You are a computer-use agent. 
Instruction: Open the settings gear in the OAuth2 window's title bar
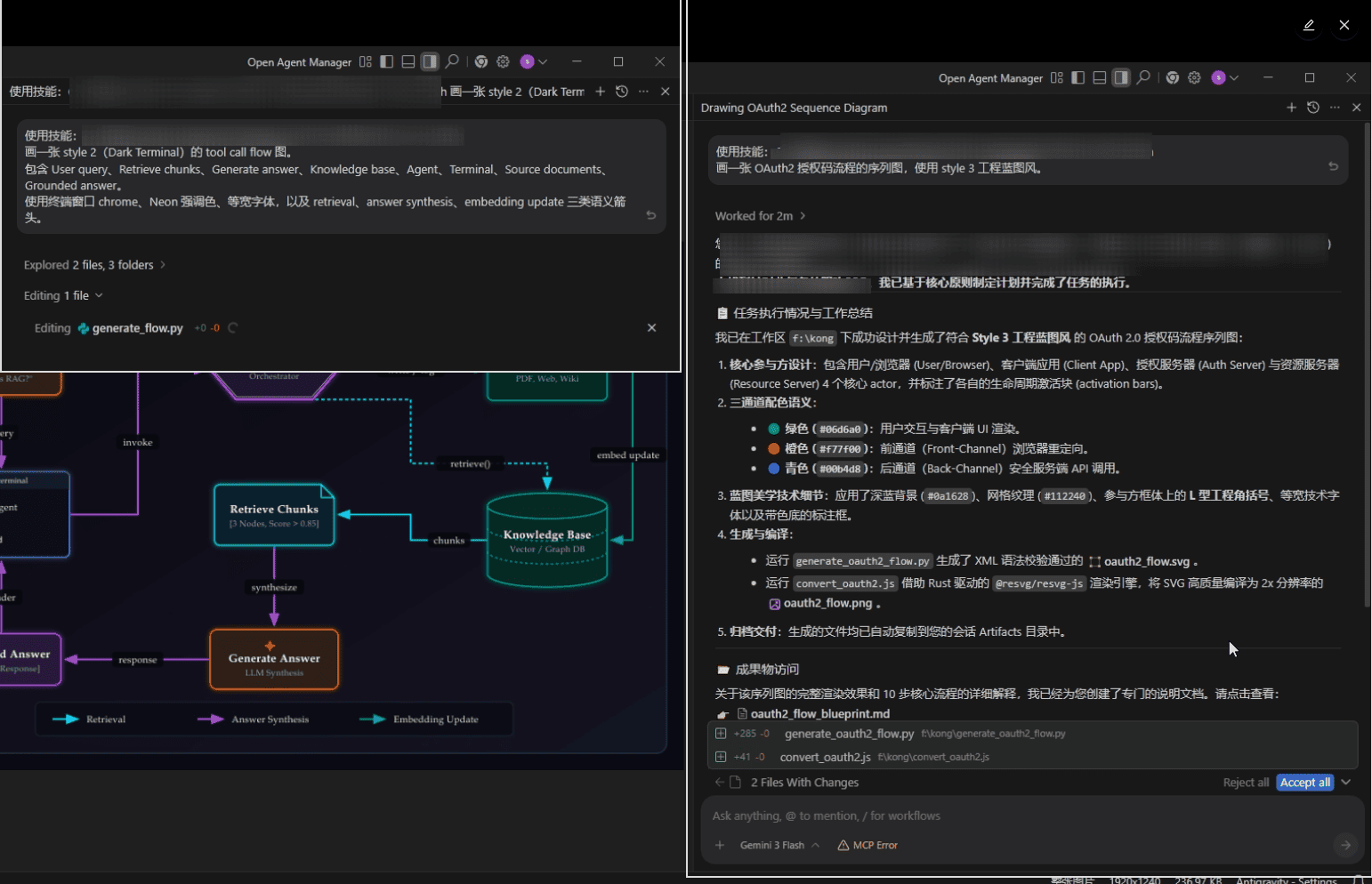point(1194,77)
